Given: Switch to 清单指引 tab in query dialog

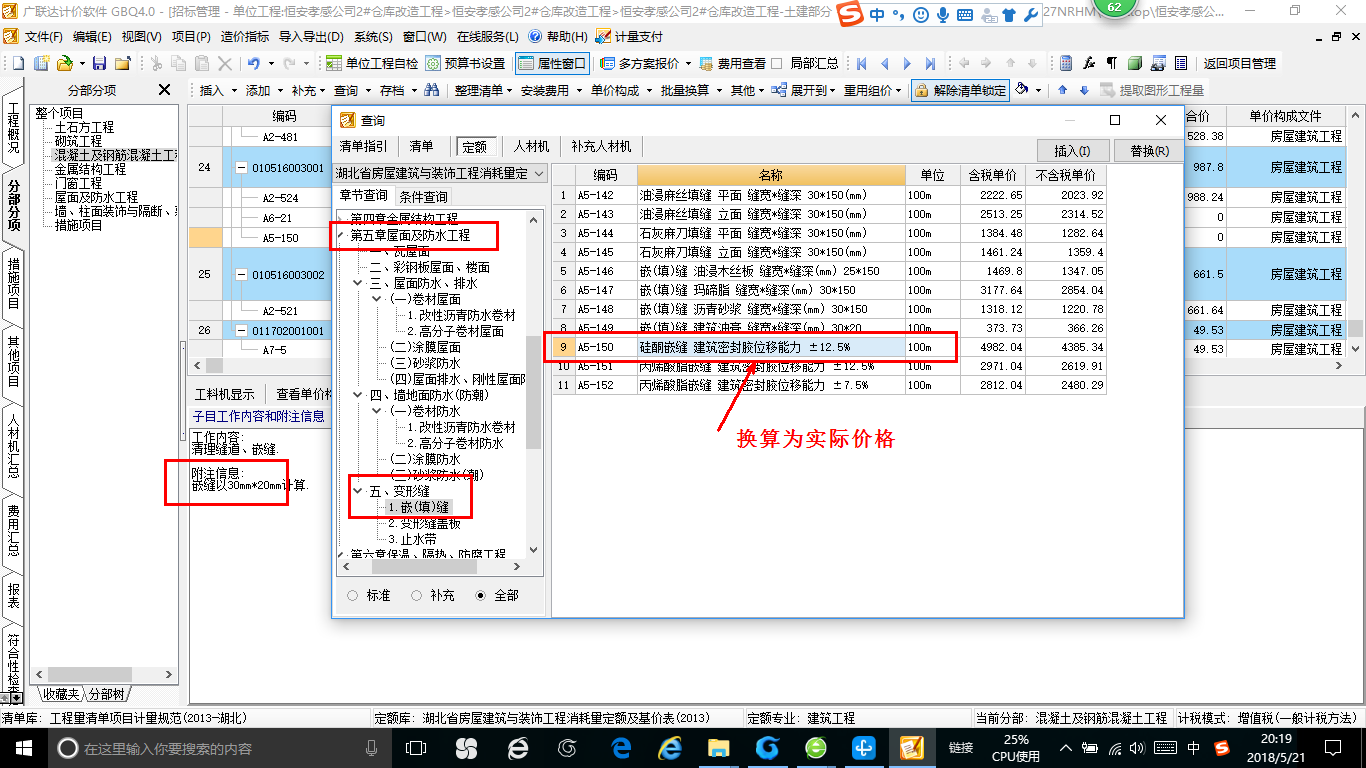Looking at the screenshot, I should pos(363,146).
